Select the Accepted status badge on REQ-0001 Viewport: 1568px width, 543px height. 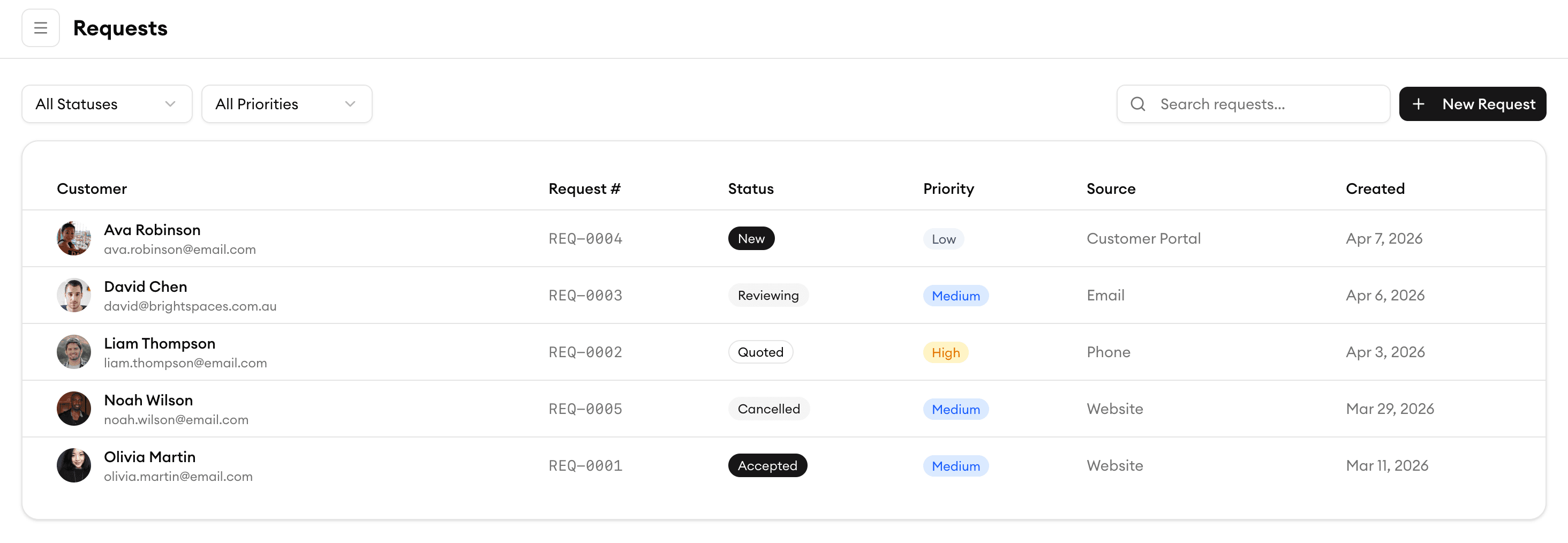click(x=767, y=465)
